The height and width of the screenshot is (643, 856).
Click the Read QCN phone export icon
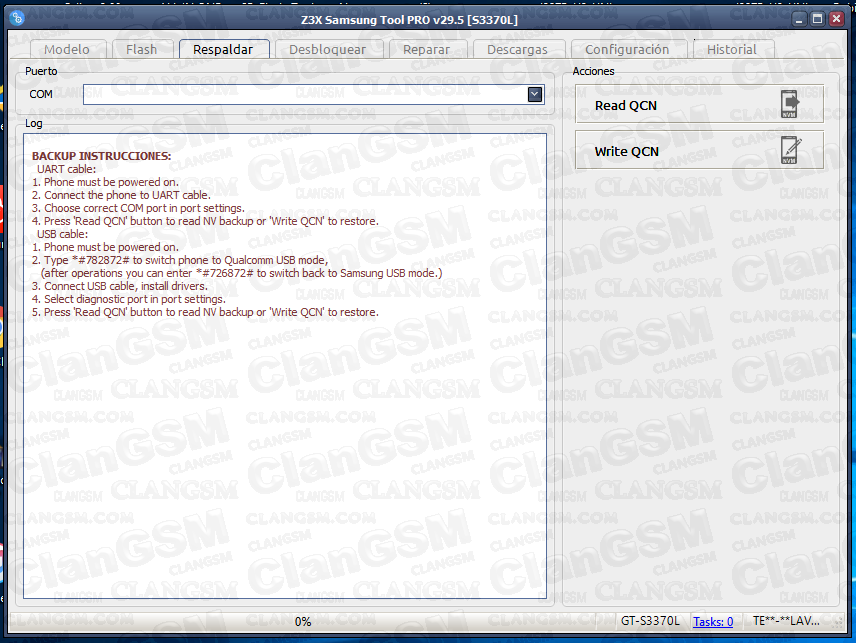[x=789, y=104]
